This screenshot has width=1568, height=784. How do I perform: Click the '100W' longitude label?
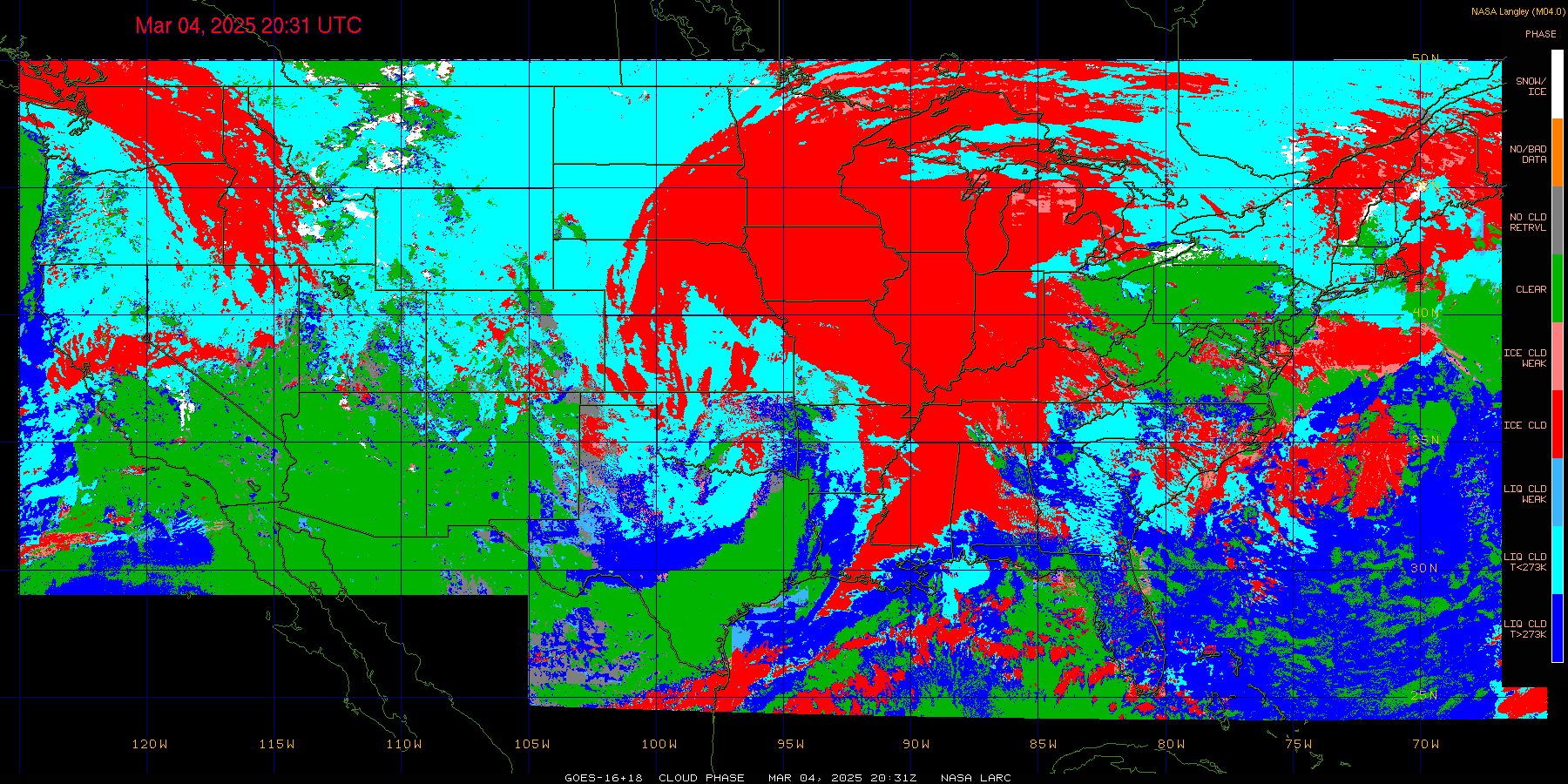click(659, 744)
